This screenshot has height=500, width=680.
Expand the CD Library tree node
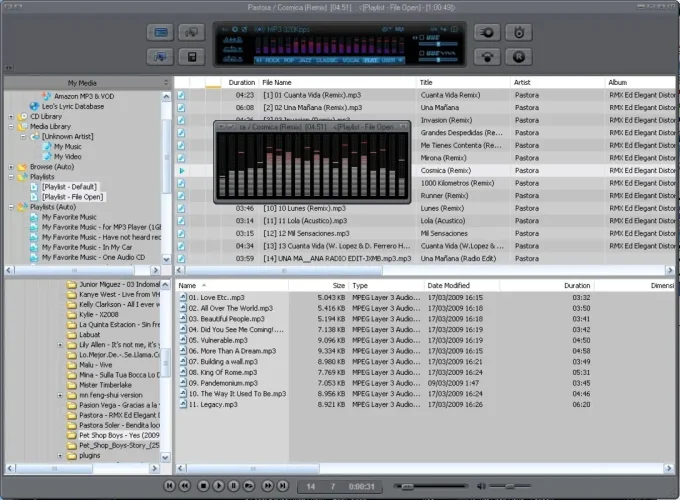11,117
